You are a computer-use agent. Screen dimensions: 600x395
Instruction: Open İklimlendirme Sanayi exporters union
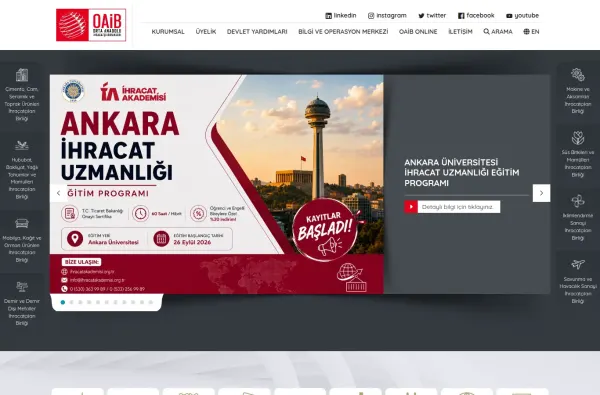[x=578, y=218]
